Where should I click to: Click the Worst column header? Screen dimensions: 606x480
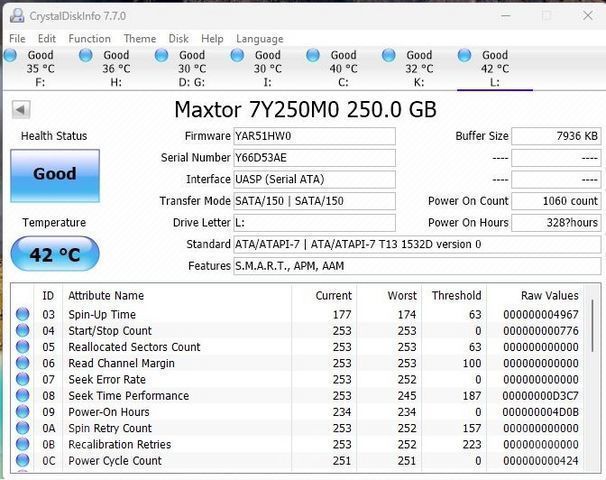click(402, 296)
